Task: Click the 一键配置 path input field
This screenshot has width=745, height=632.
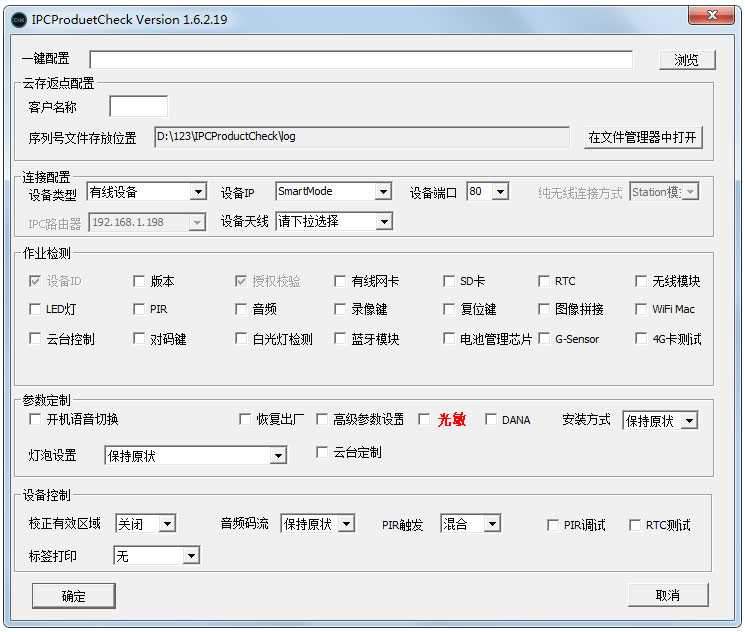Action: point(361,60)
